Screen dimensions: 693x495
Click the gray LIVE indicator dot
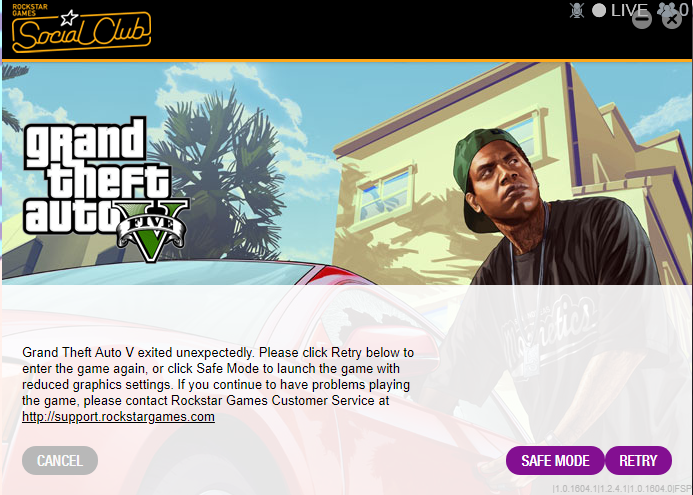(x=598, y=11)
